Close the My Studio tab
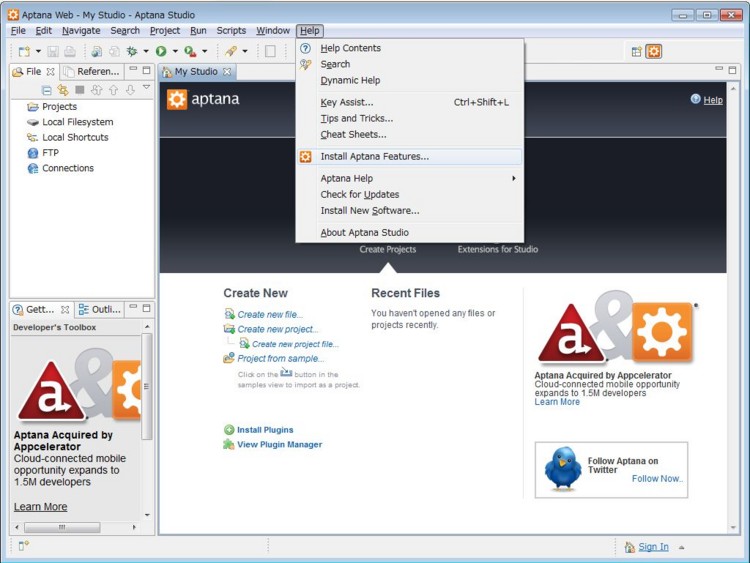 [x=227, y=72]
